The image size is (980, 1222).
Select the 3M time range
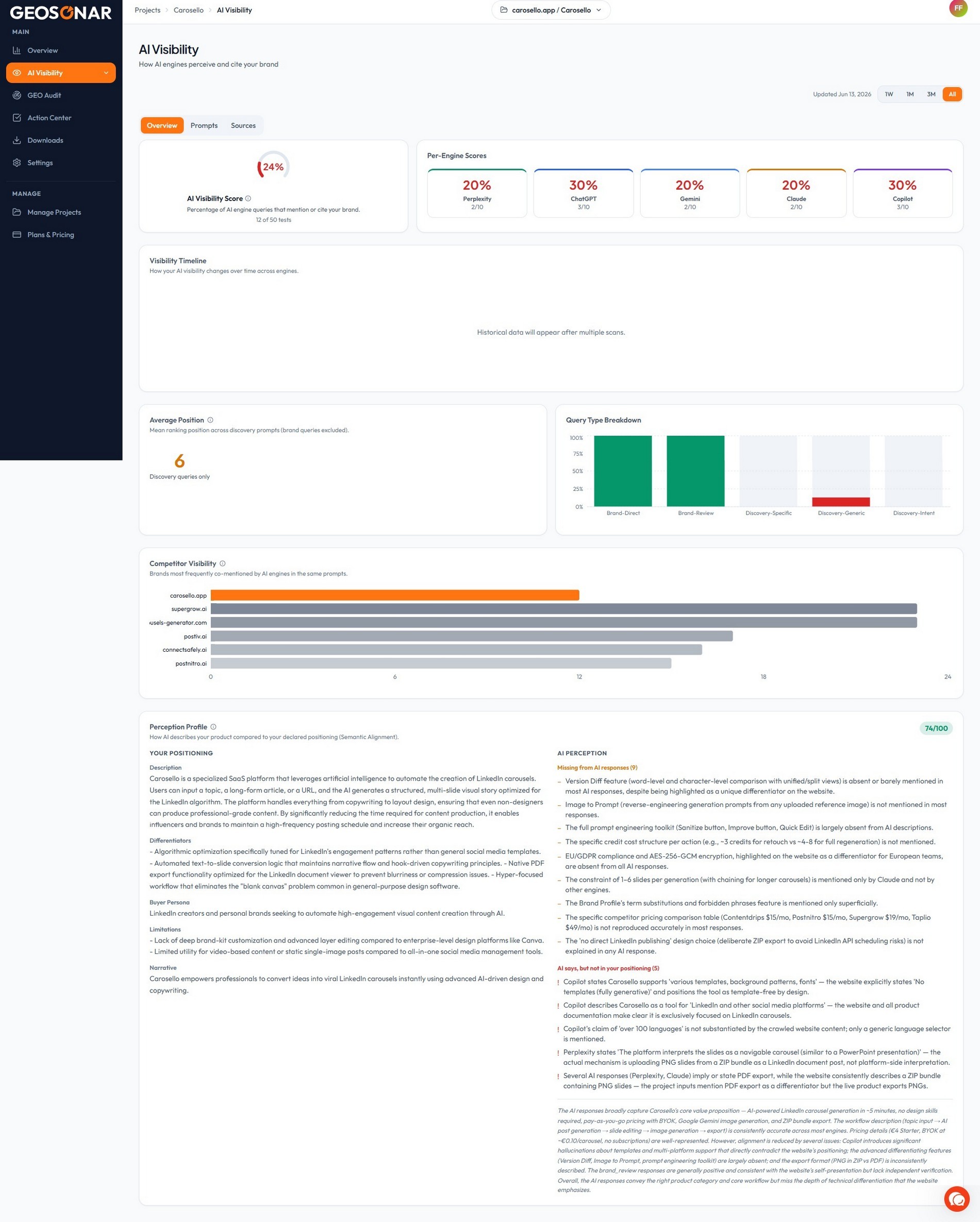(x=931, y=94)
